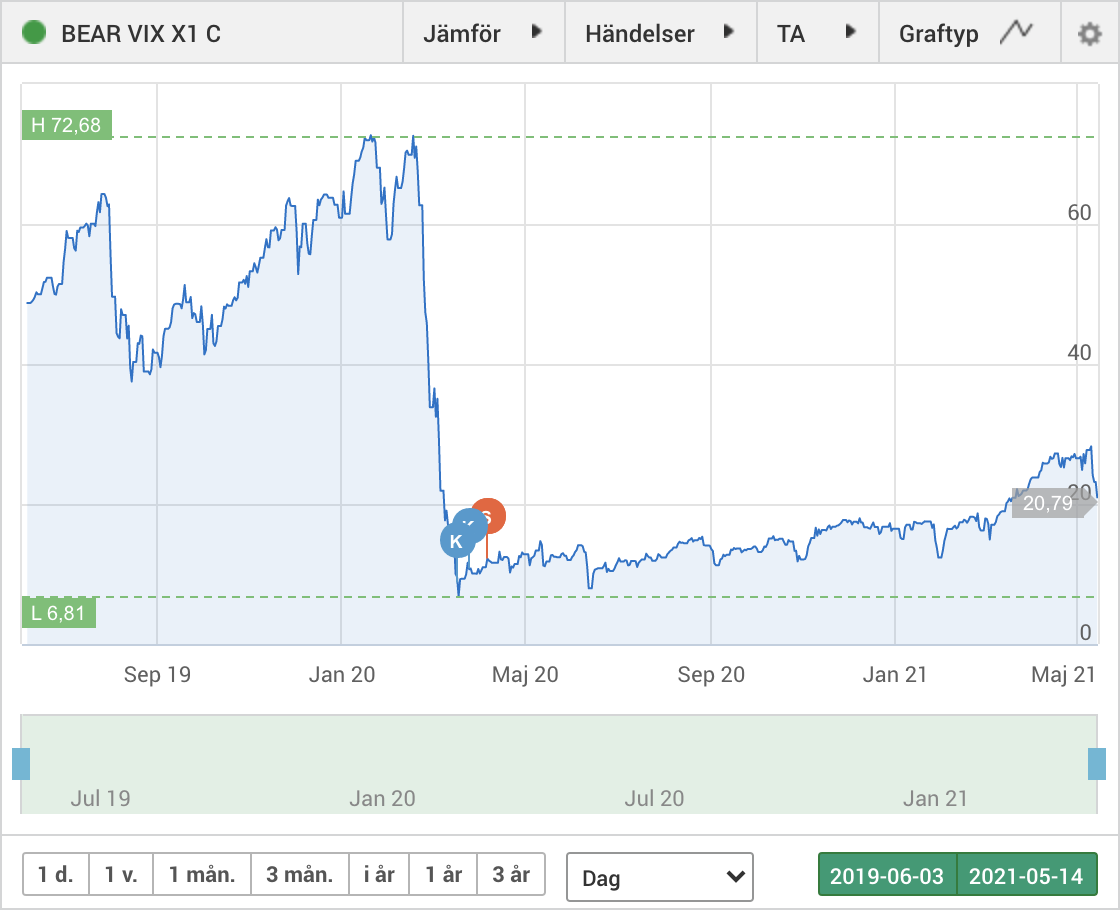Click the green BEAR VIX X1 C dot
Image resolution: width=1120 pixels, height=910 pixels.
(x=34, y=33)
